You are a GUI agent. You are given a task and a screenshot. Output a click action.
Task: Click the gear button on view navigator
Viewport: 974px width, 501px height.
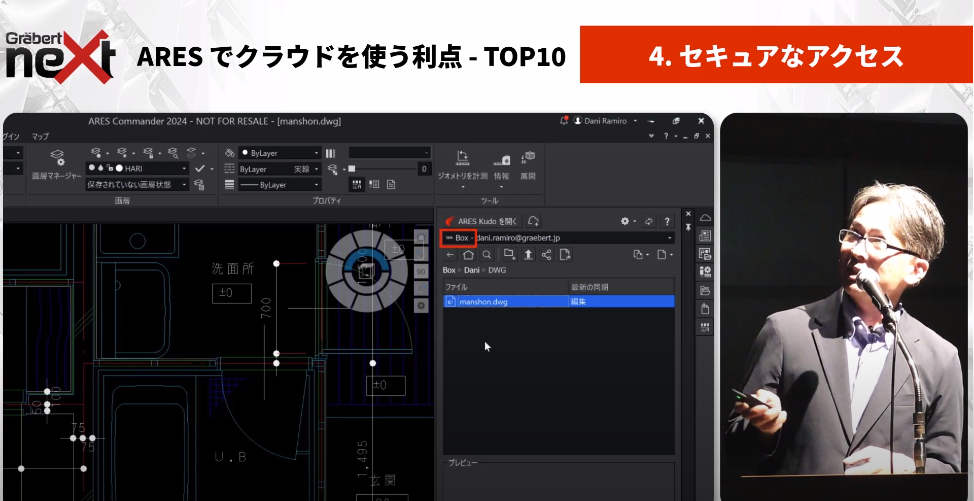421,305
